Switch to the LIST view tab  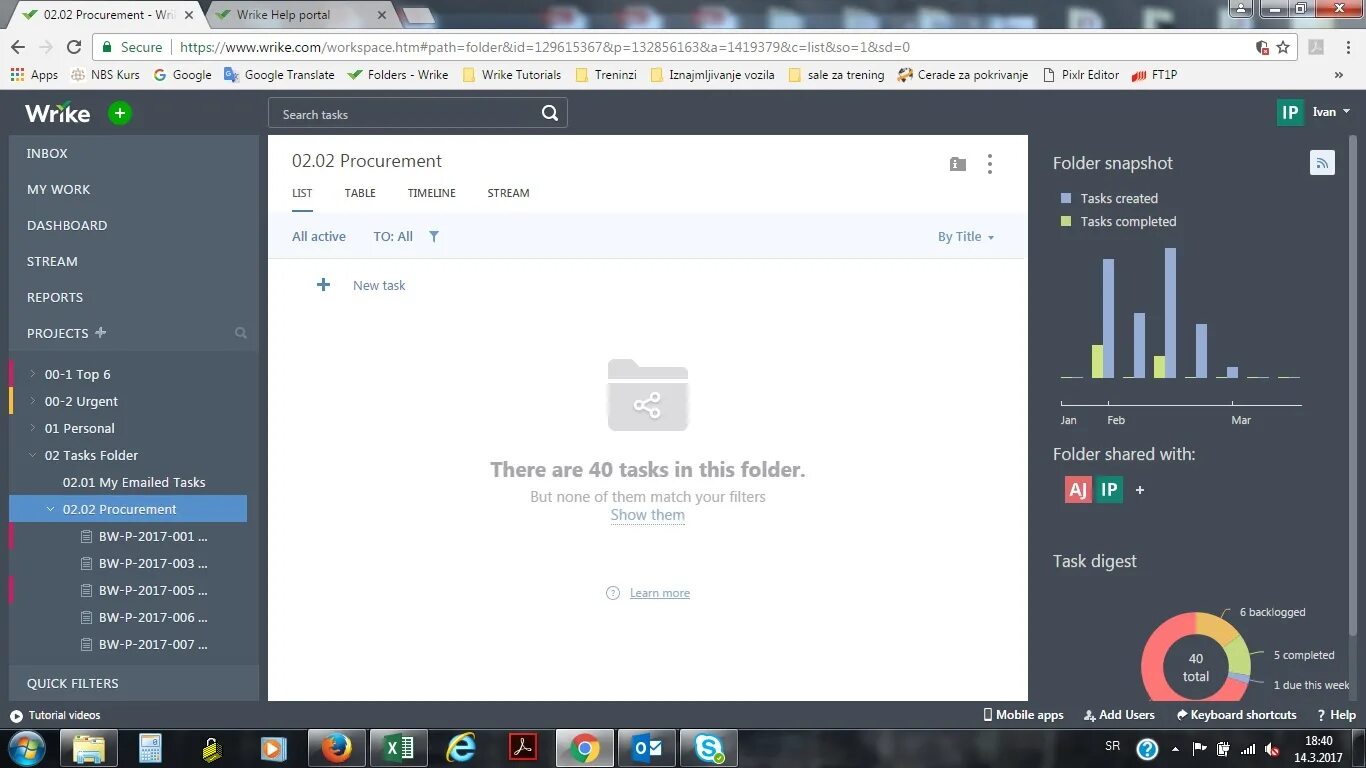pos(302,193)
